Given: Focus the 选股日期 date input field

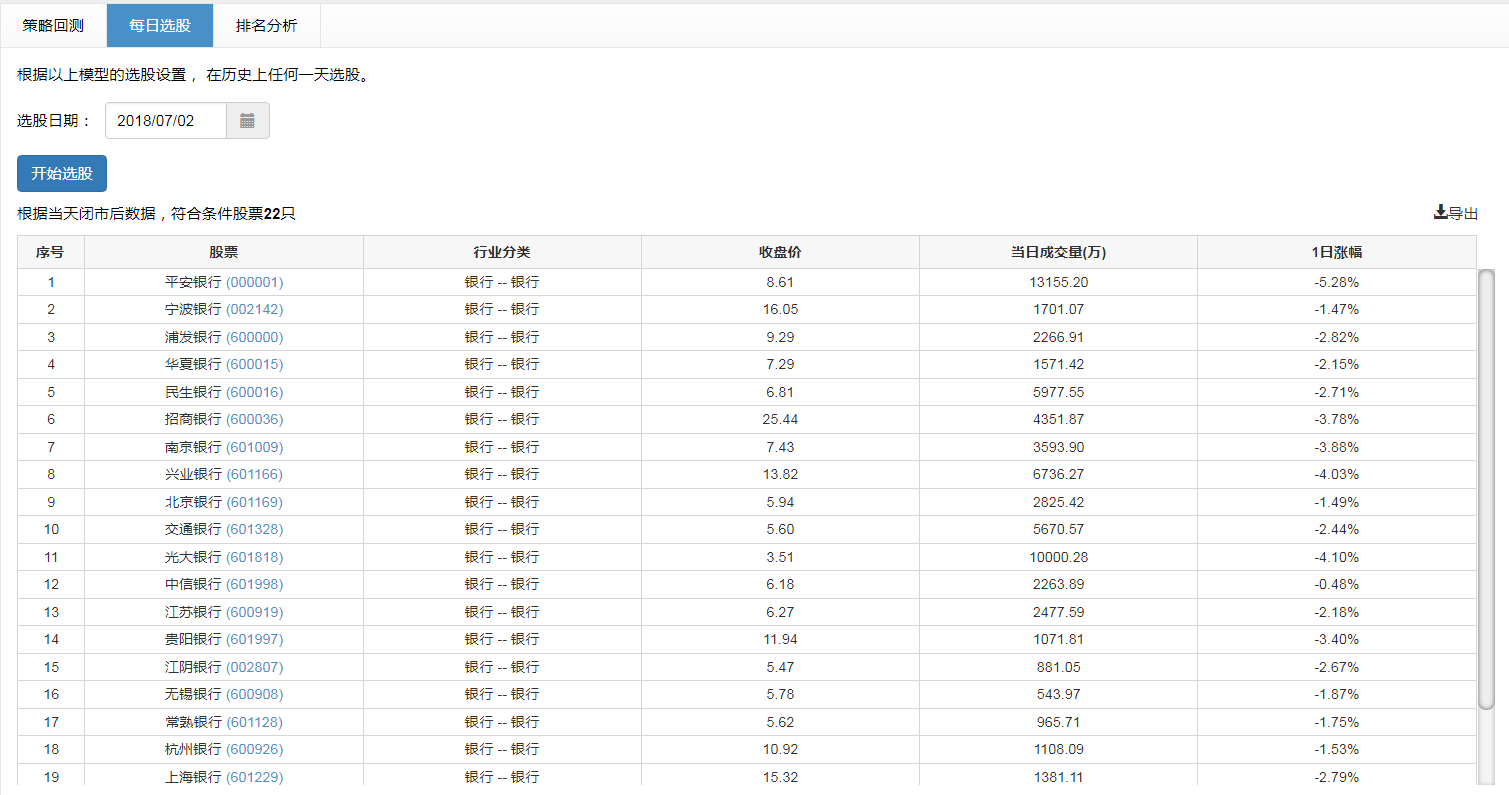Looking at the screenshot, I should [166, 121].
